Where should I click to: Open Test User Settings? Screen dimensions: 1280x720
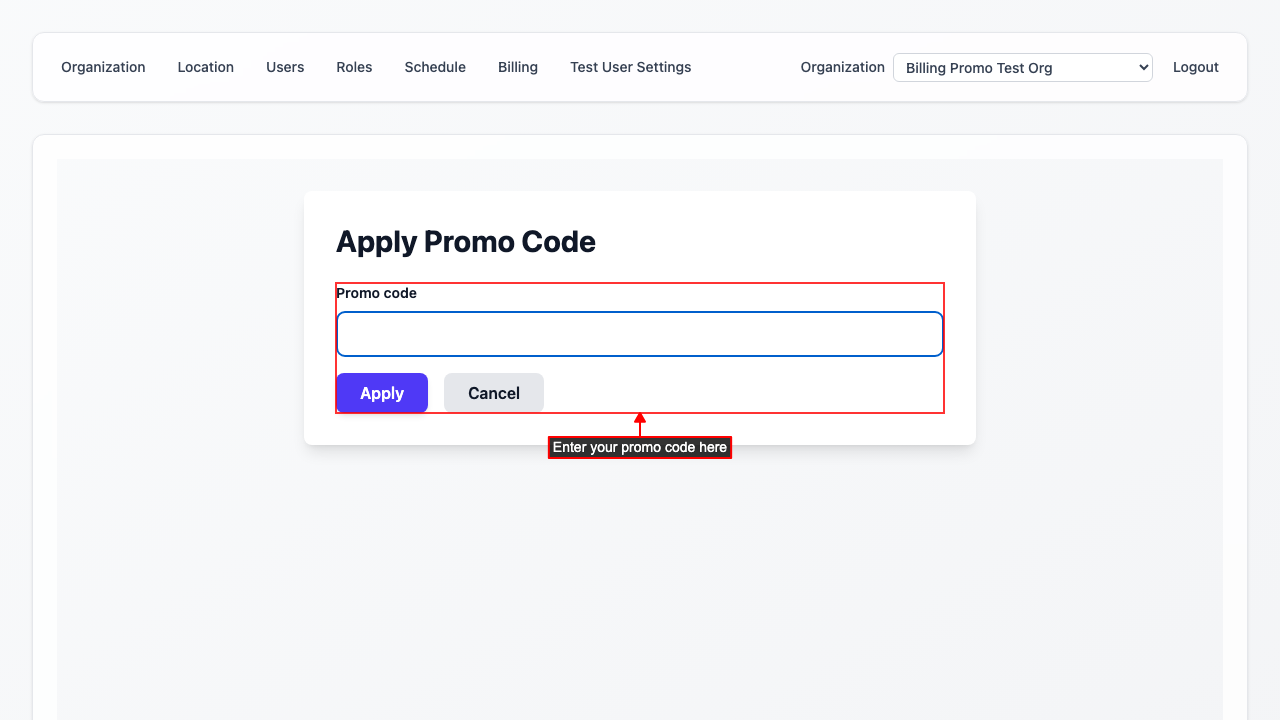pos(631,67)
